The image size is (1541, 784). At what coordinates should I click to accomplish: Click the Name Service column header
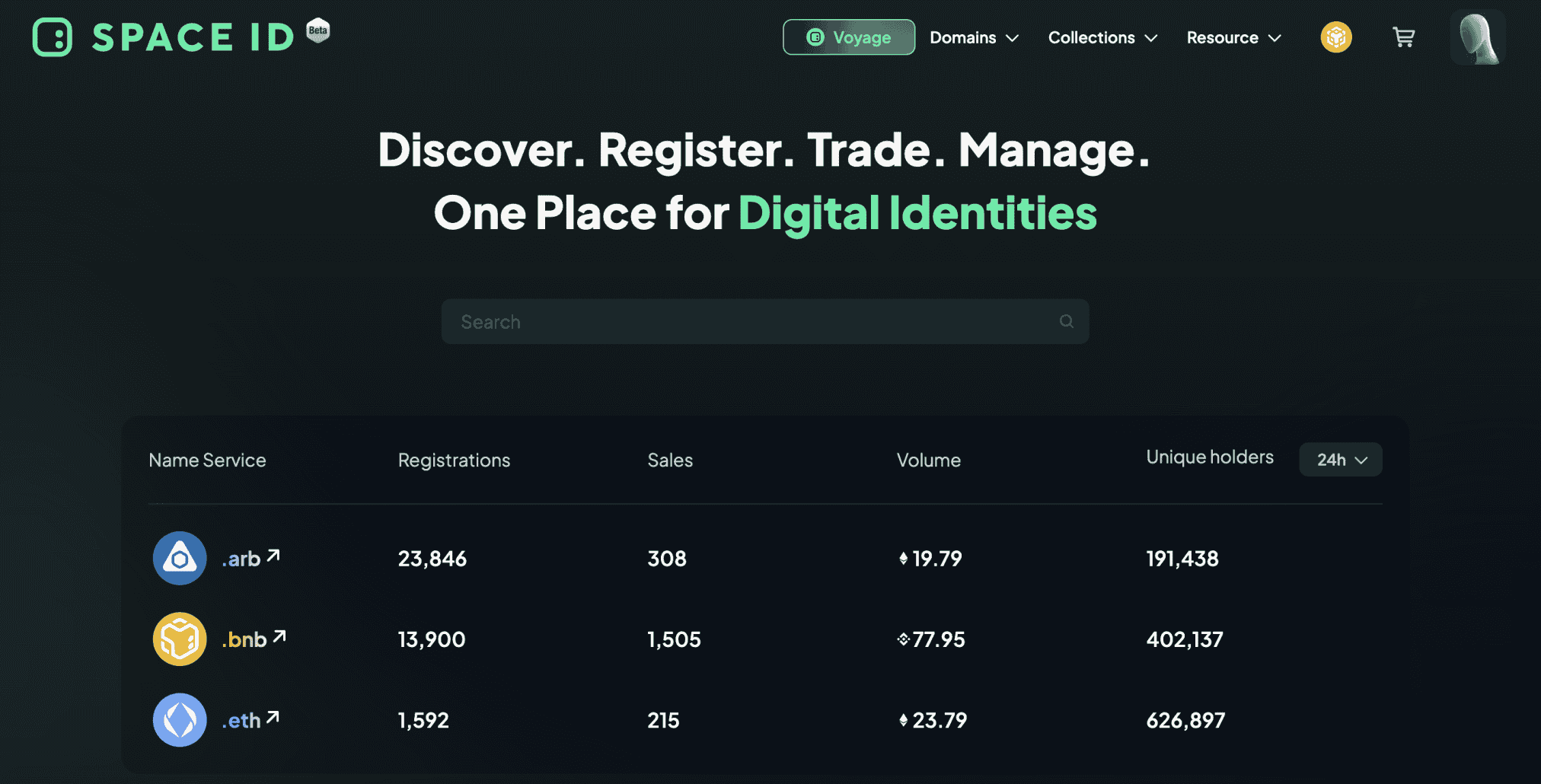(207, 460)
